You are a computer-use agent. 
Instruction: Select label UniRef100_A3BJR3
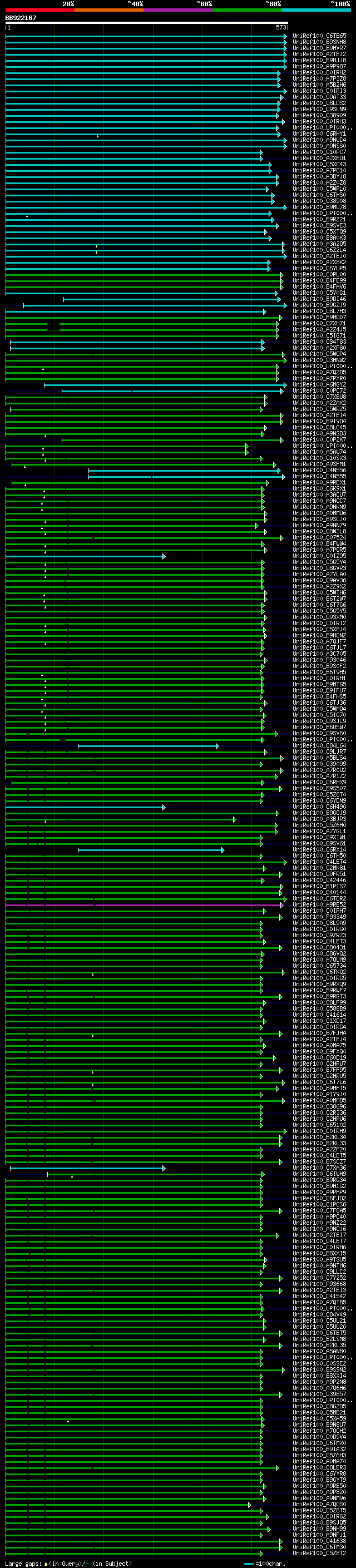pyautogui.click(x=319, y=819)
